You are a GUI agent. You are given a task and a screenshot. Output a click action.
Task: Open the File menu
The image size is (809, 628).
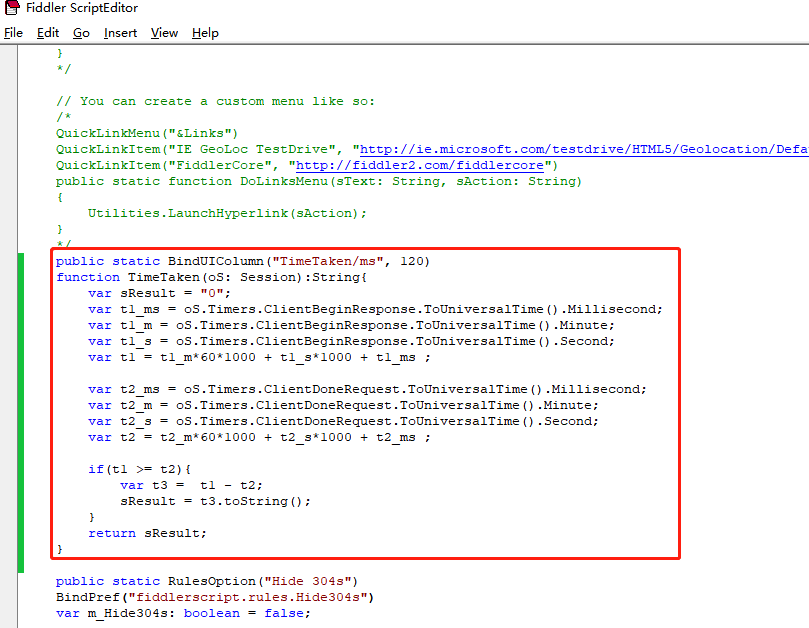pos(13,33)
